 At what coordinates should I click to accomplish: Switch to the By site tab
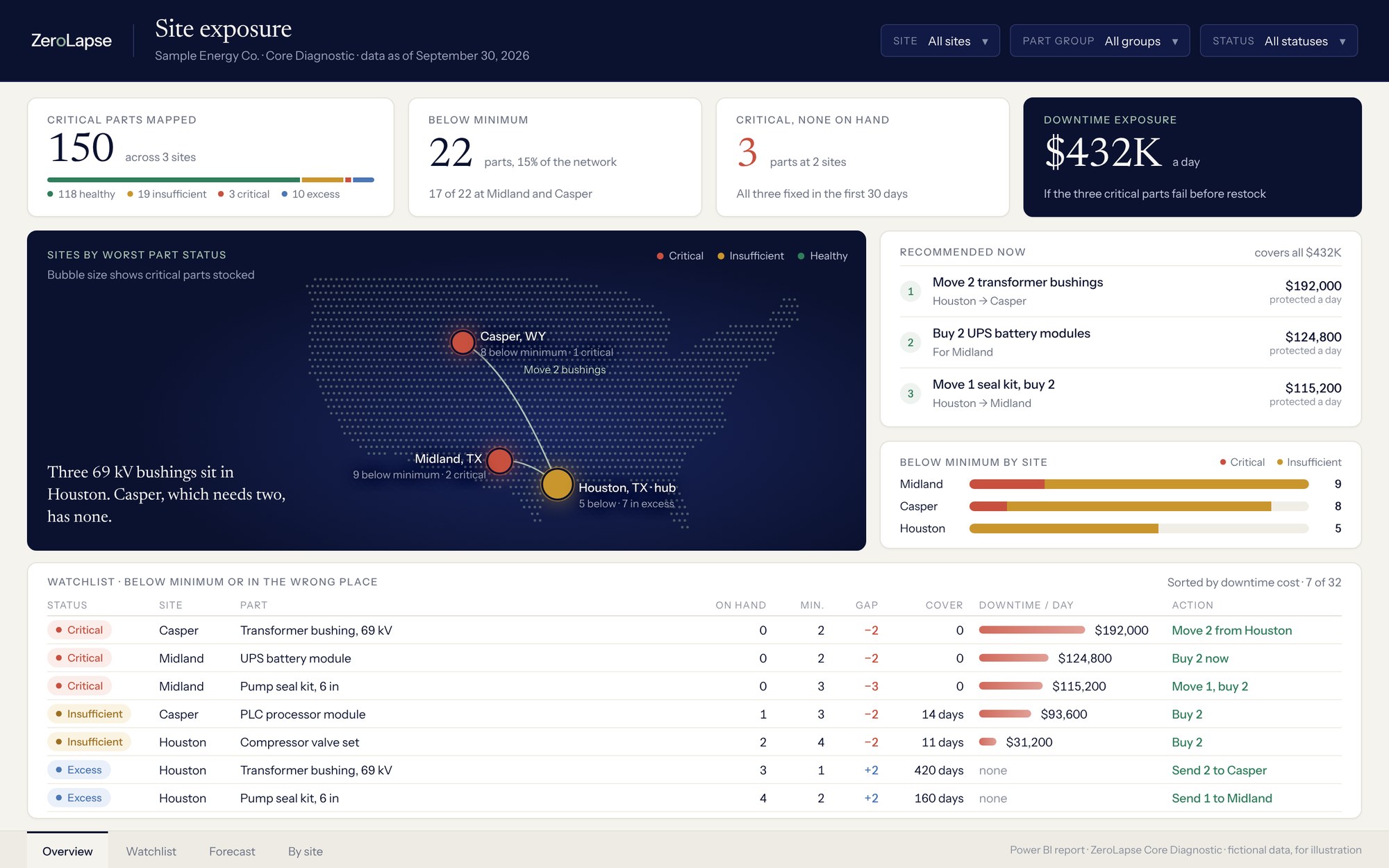[306, 851]
